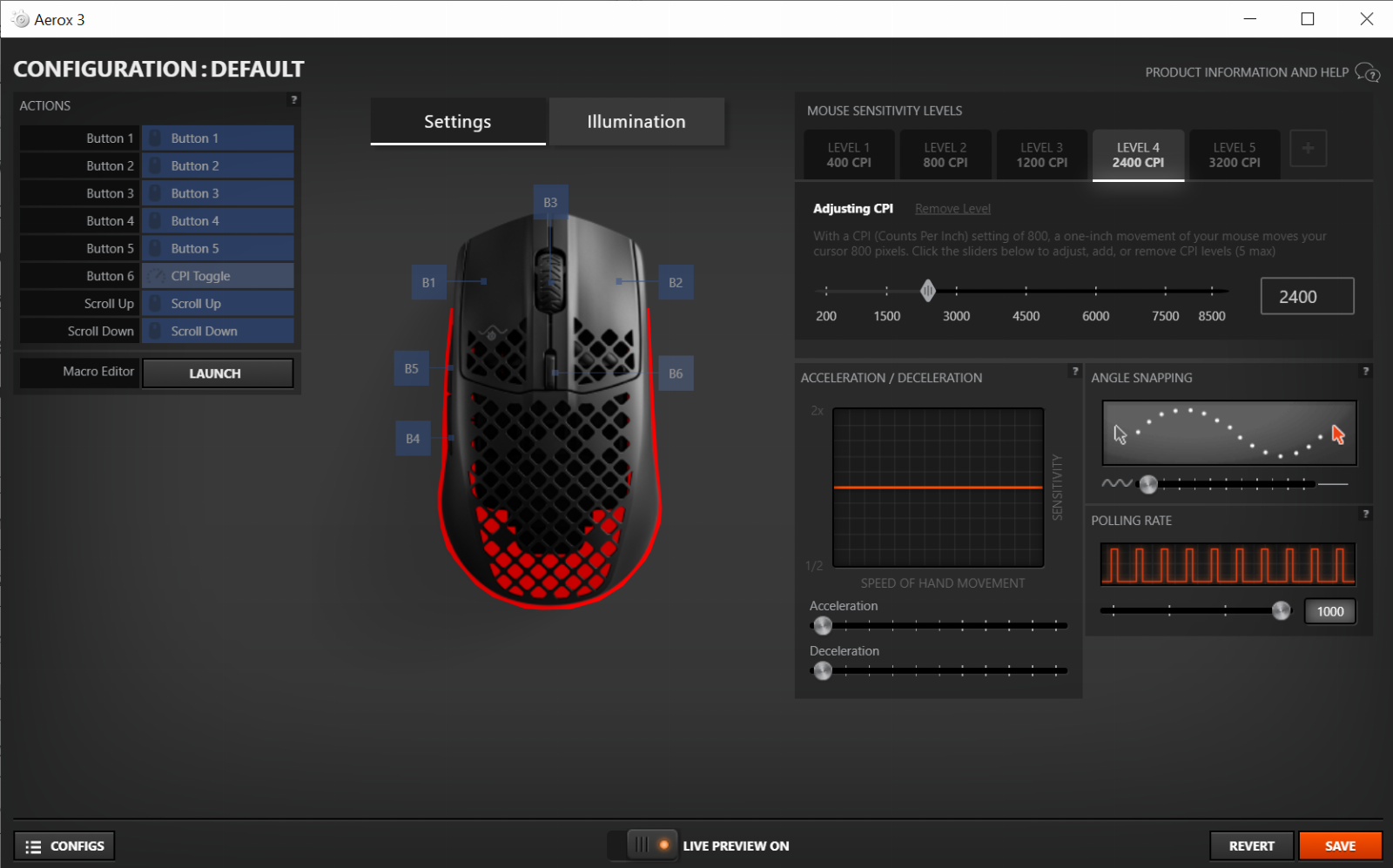
Task: Select B6 marker on mouse diagram
Action: click(x=676, y=373)
